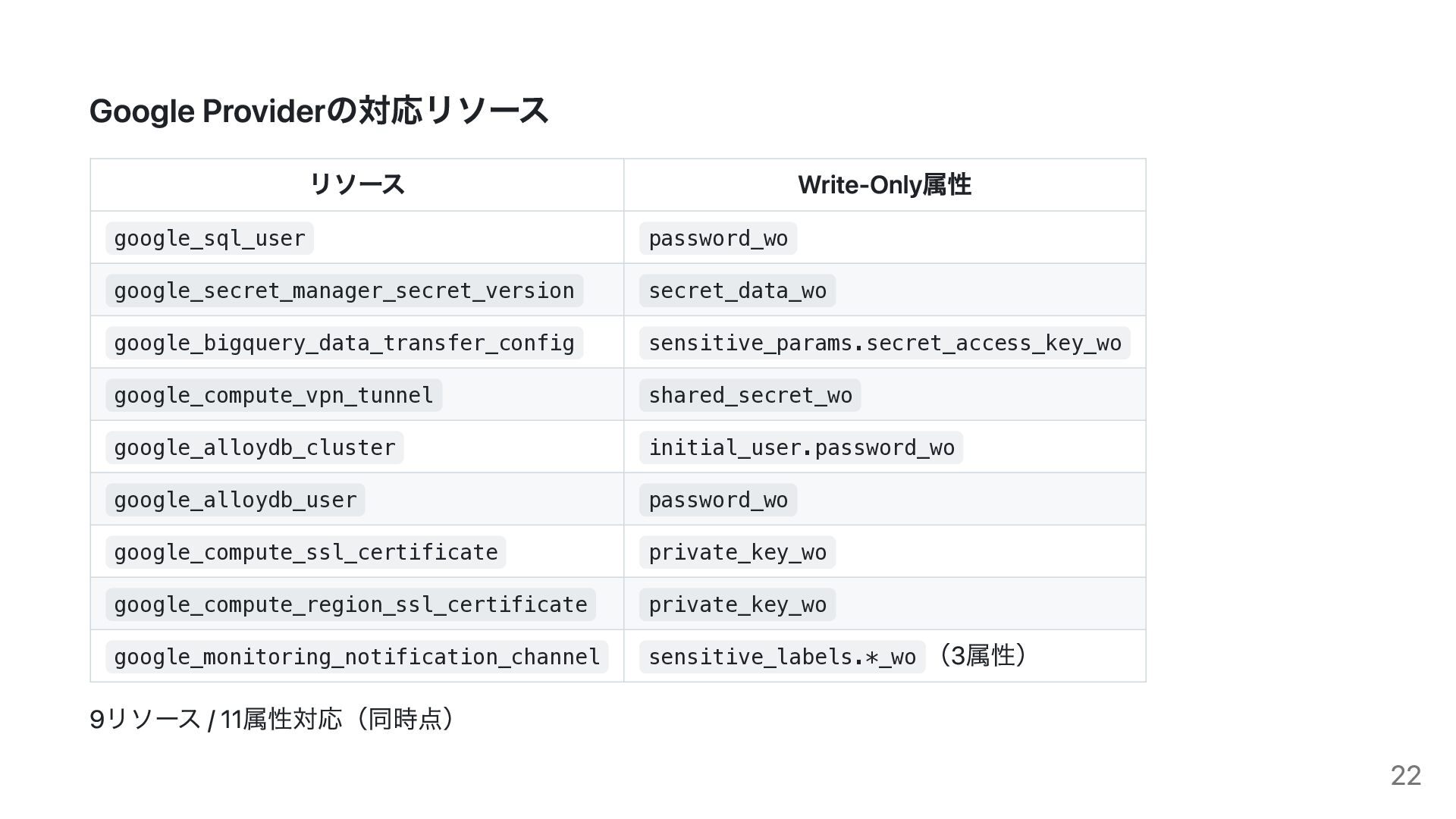Click the slide page number 22
The image size is (1456, 819).
(1405, 775)
